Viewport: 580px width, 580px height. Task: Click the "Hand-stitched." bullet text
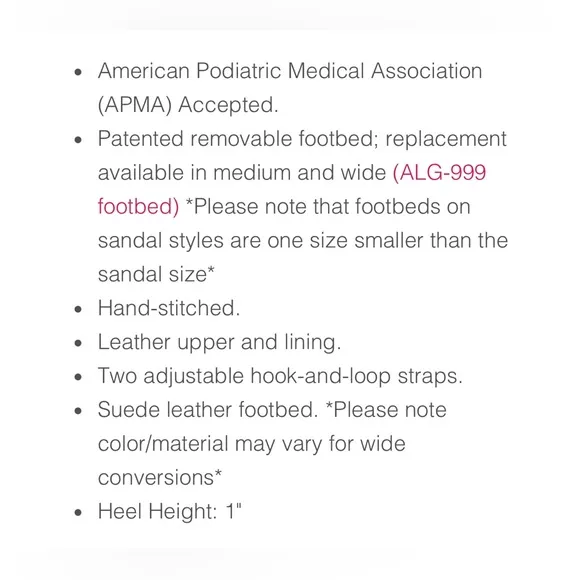(169, 308)
